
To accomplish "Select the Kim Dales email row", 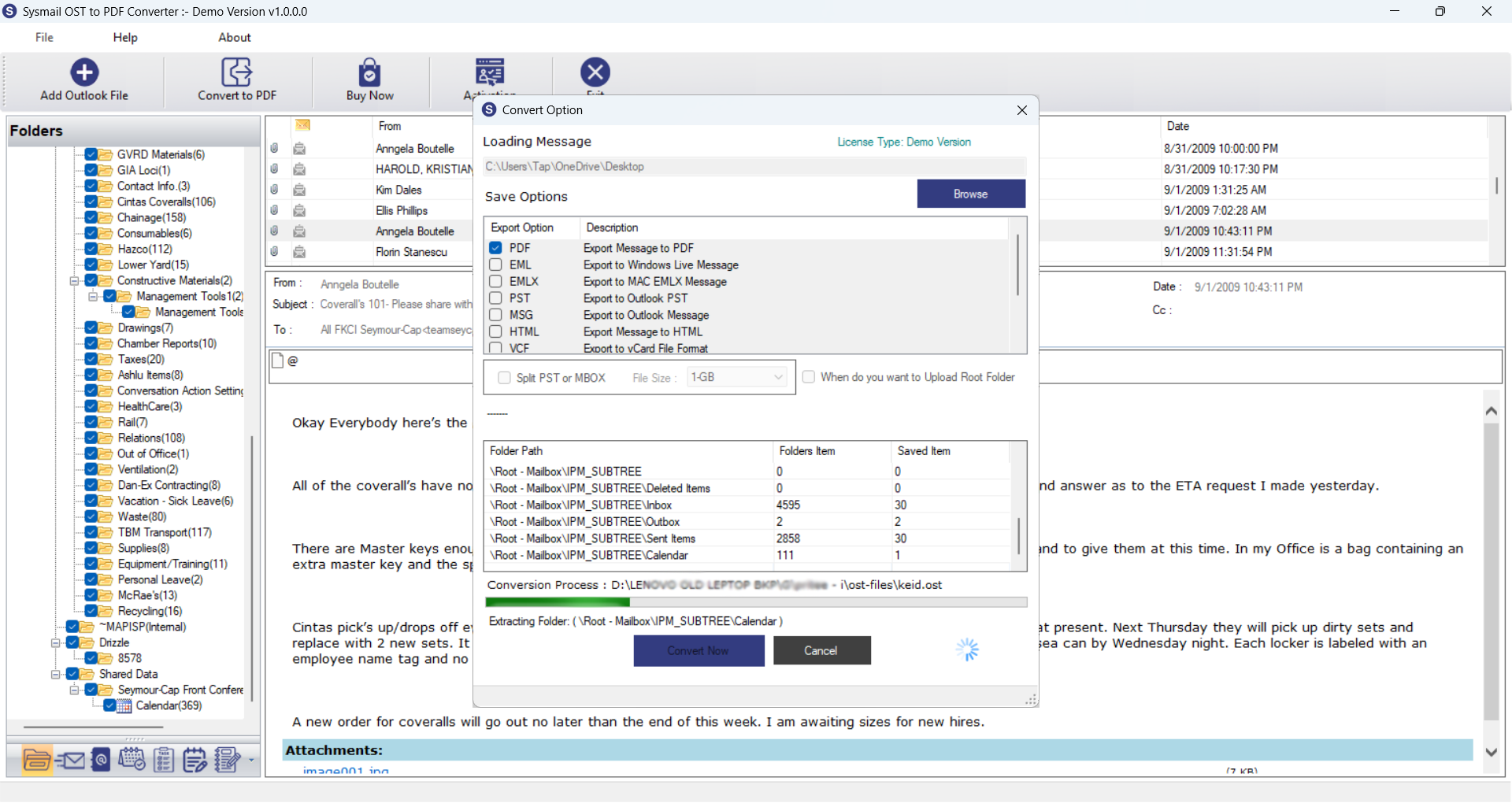I will tap(398, 190).
